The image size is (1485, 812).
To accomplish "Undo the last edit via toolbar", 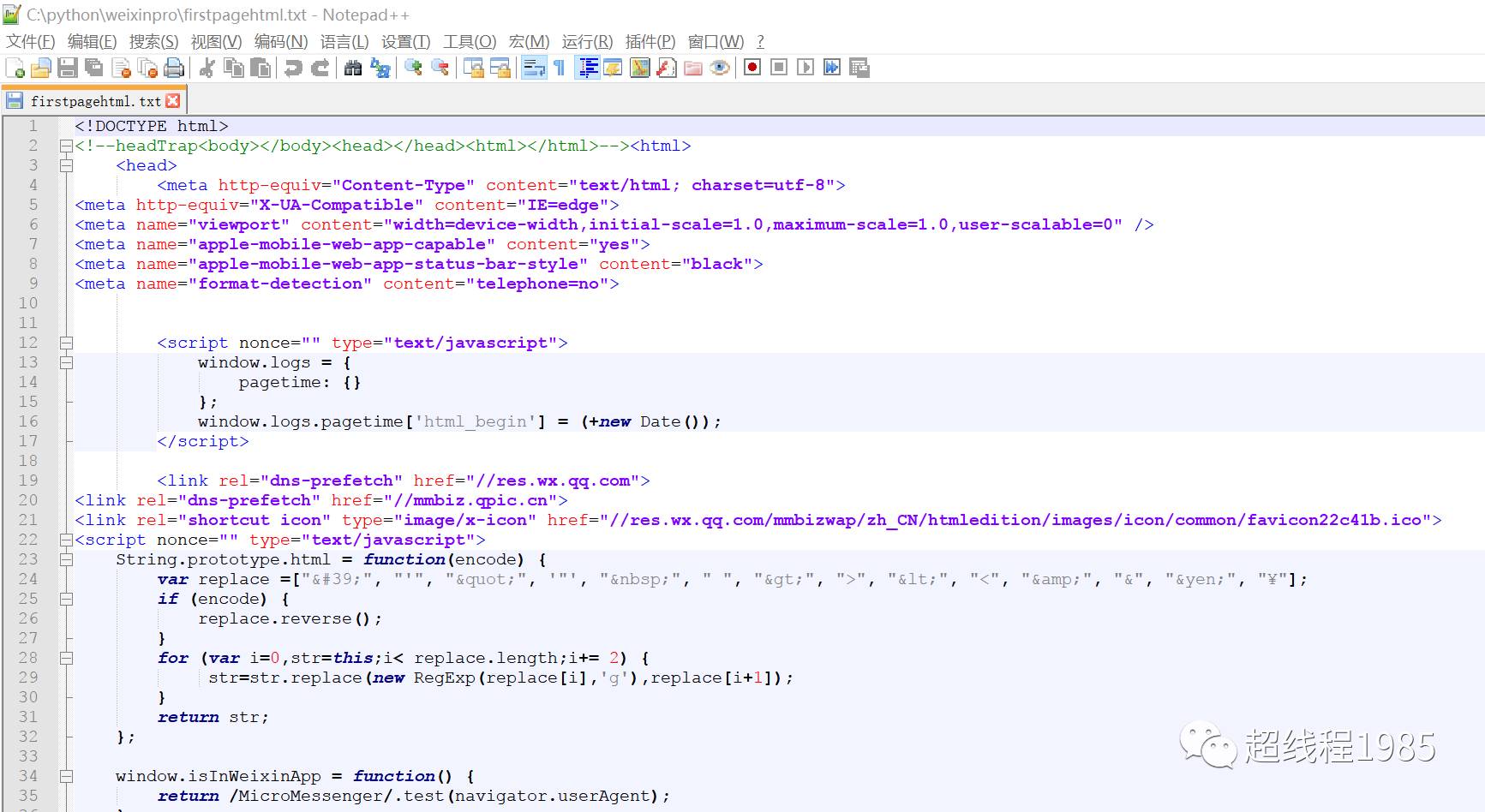I will [x=293, y=68].
